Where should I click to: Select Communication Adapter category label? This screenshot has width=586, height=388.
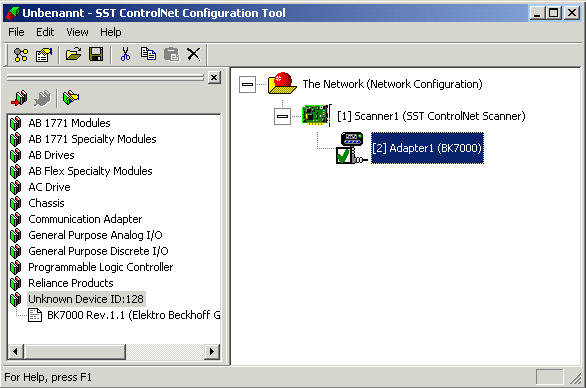(85, 219)
